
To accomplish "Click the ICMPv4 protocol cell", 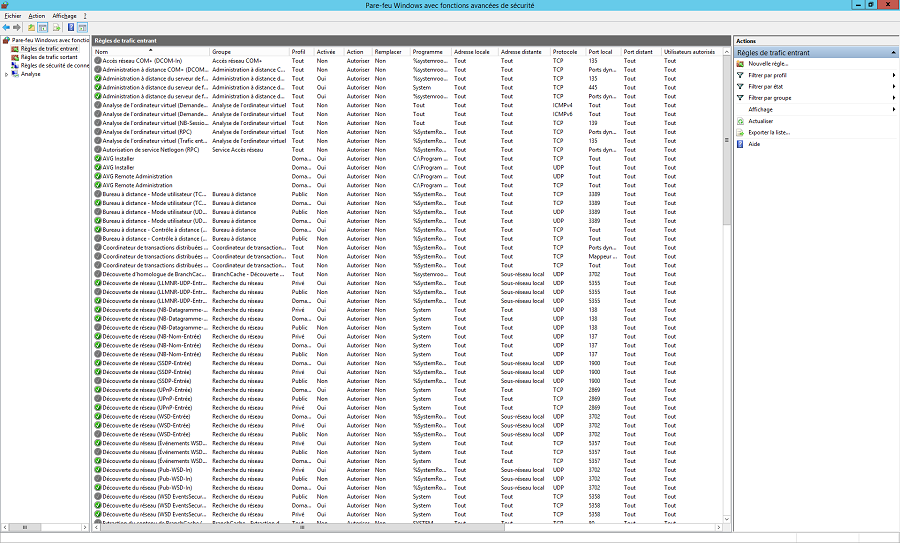I will click(562, 105).
